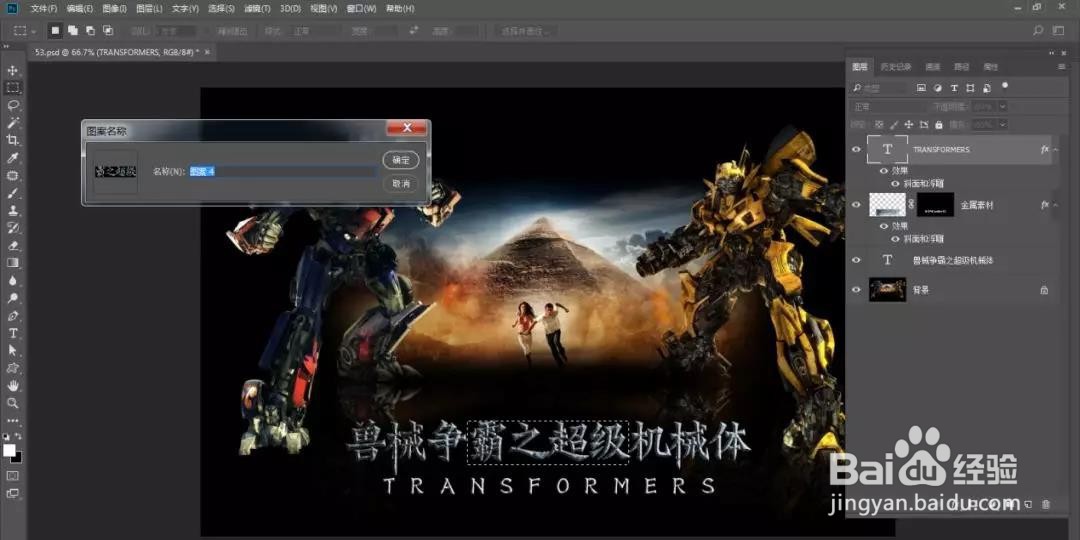
Task: Select the Healing Brush tool
Action: pyautogui.click(x=12, y=176)
